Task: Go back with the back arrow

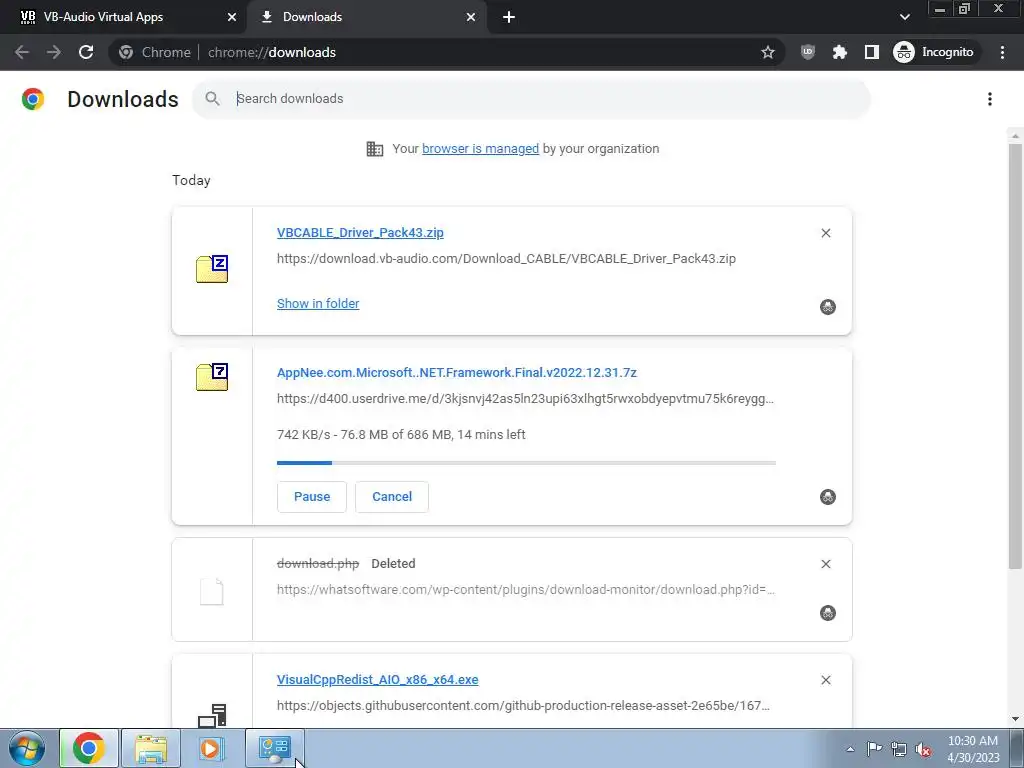Action: click(x=22, y=52)
